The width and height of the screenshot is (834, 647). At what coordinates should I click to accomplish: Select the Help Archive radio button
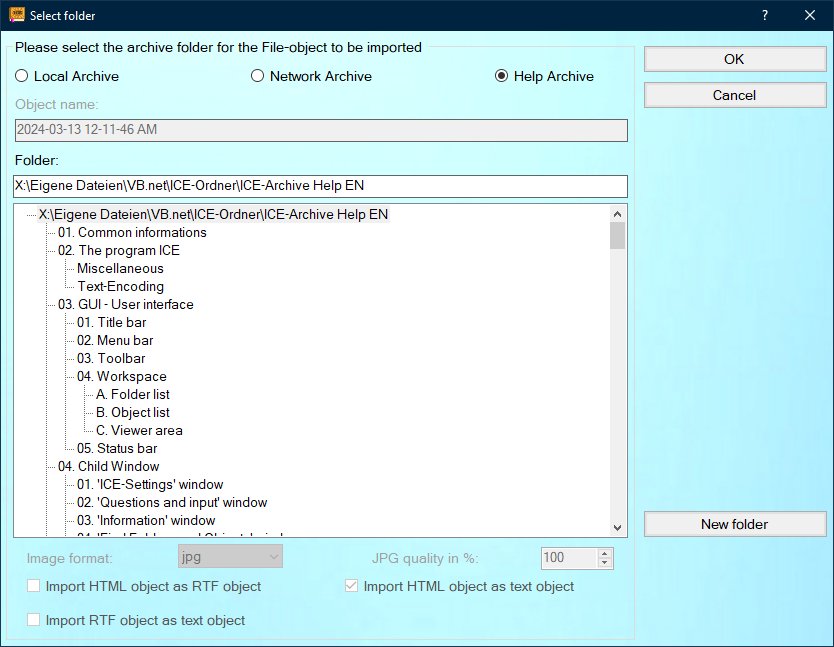point(502,76)
